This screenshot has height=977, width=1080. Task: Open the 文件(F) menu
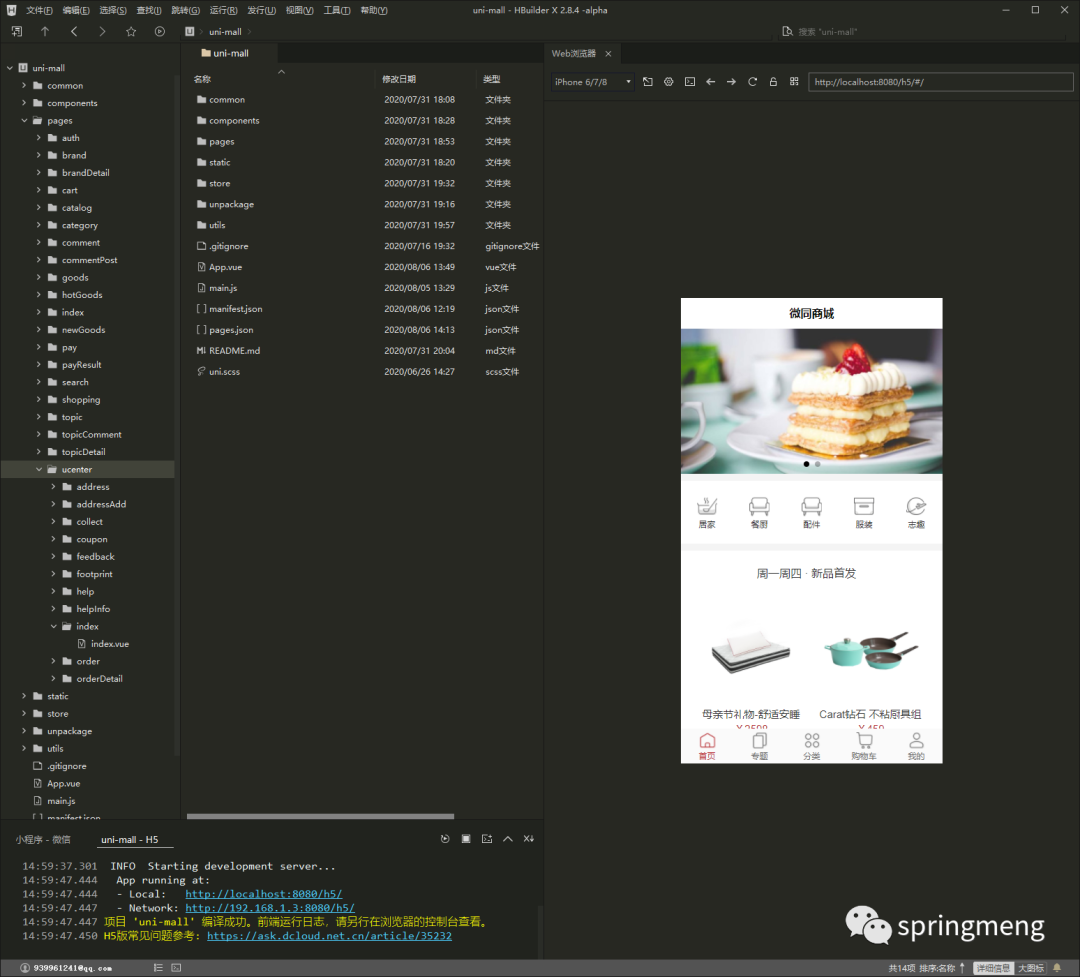pyautogui.click(x=39, y=10)
